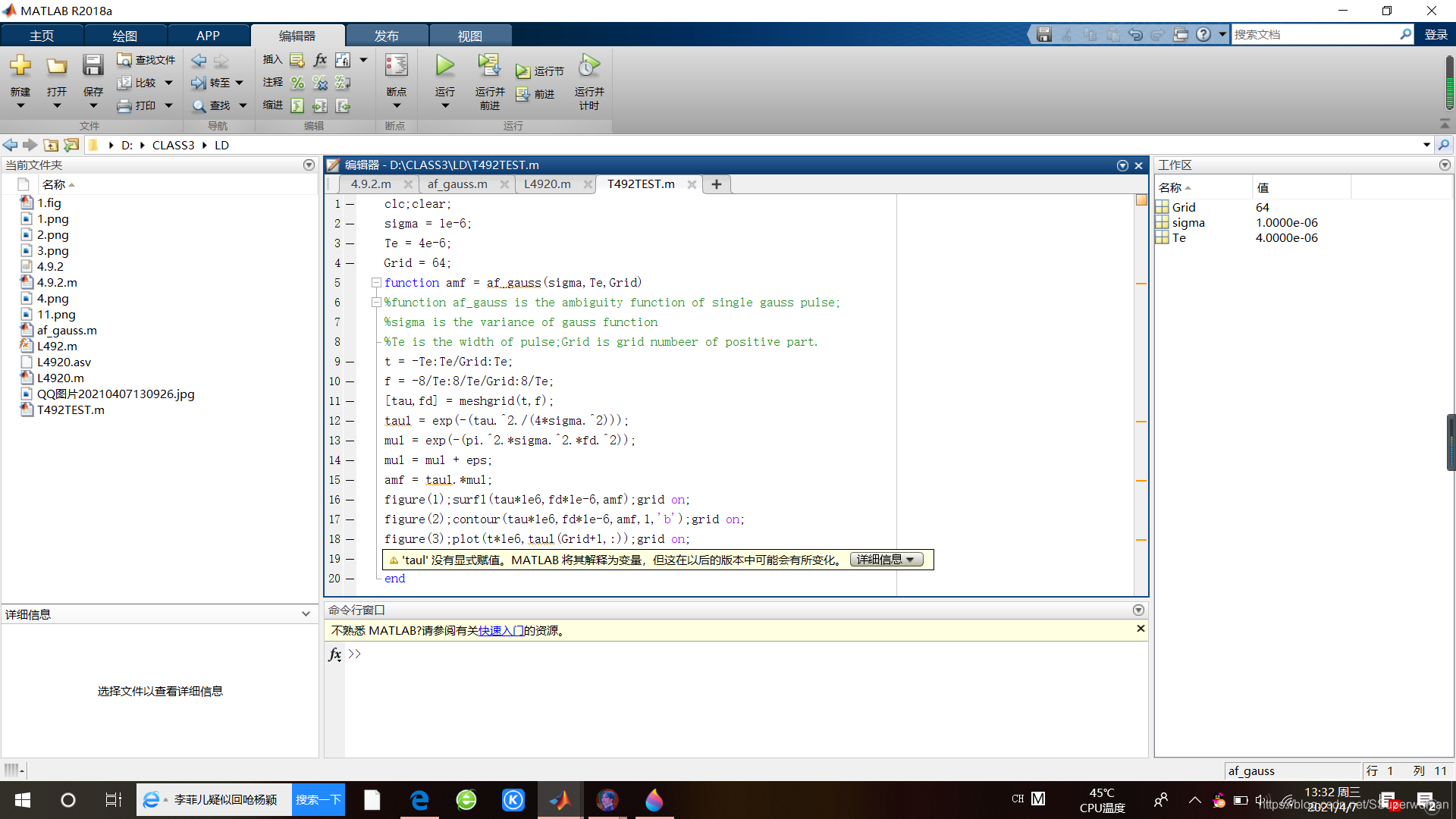This screenshot has height=819, width=1456.
Task: Click the New (新建) file icon
Action: pos(20,67)
